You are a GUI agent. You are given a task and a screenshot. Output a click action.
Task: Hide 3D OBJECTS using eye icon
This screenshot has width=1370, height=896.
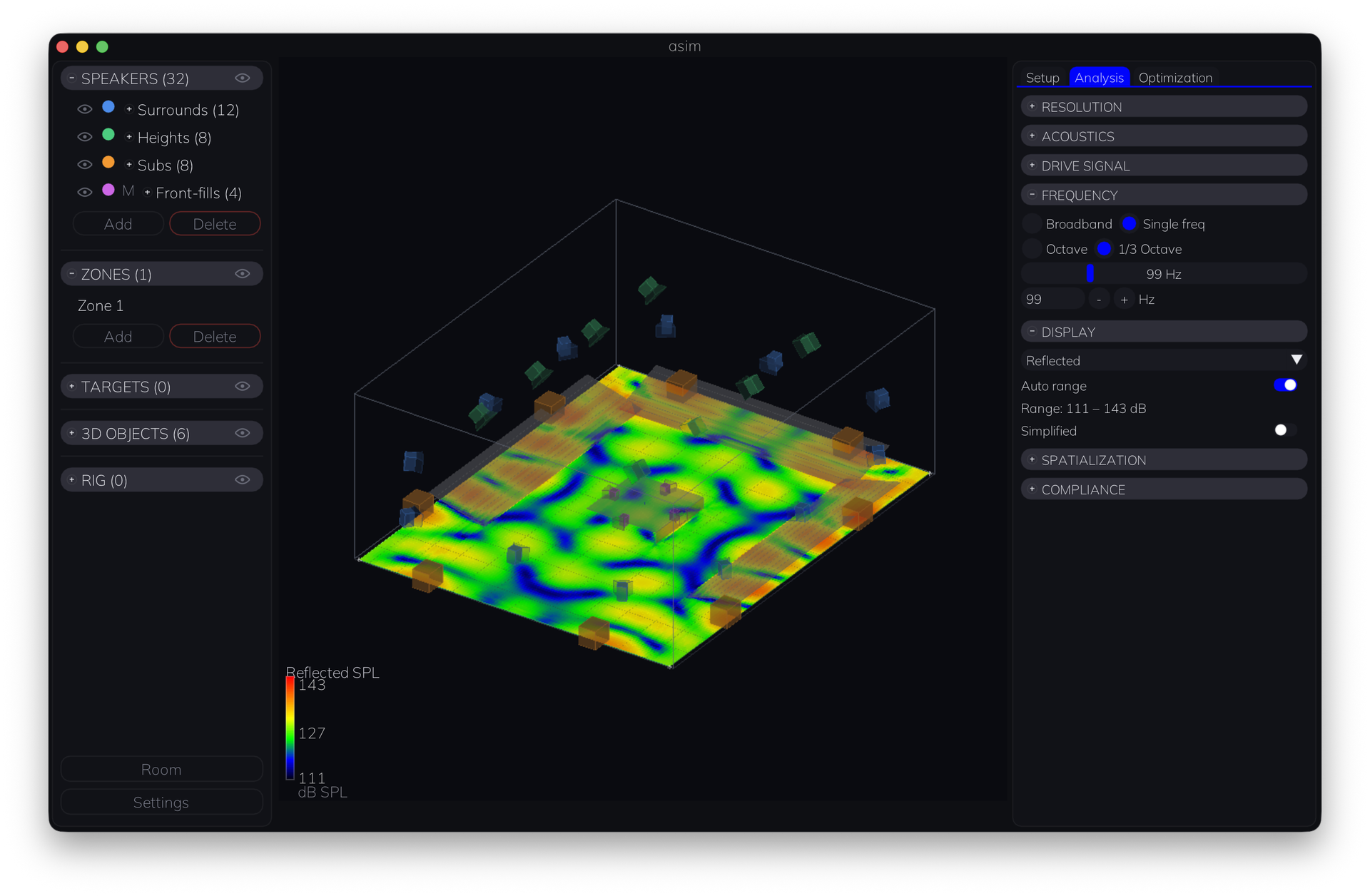coord(243,433)
